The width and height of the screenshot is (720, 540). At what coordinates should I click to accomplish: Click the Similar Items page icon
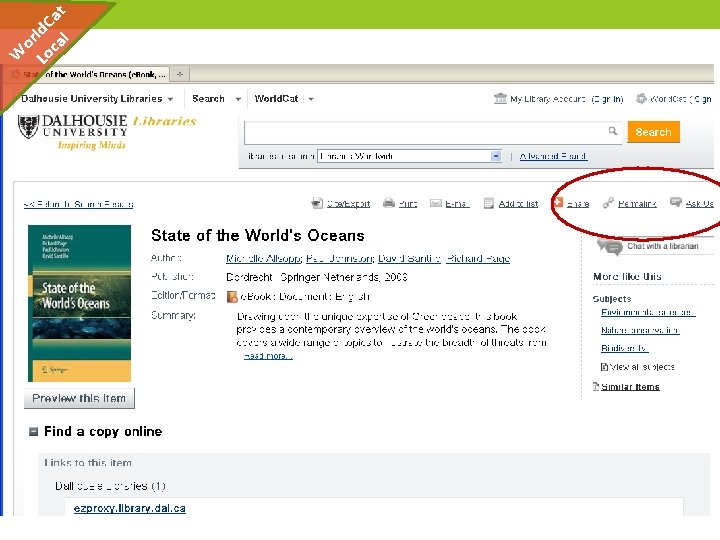(596, 386)
